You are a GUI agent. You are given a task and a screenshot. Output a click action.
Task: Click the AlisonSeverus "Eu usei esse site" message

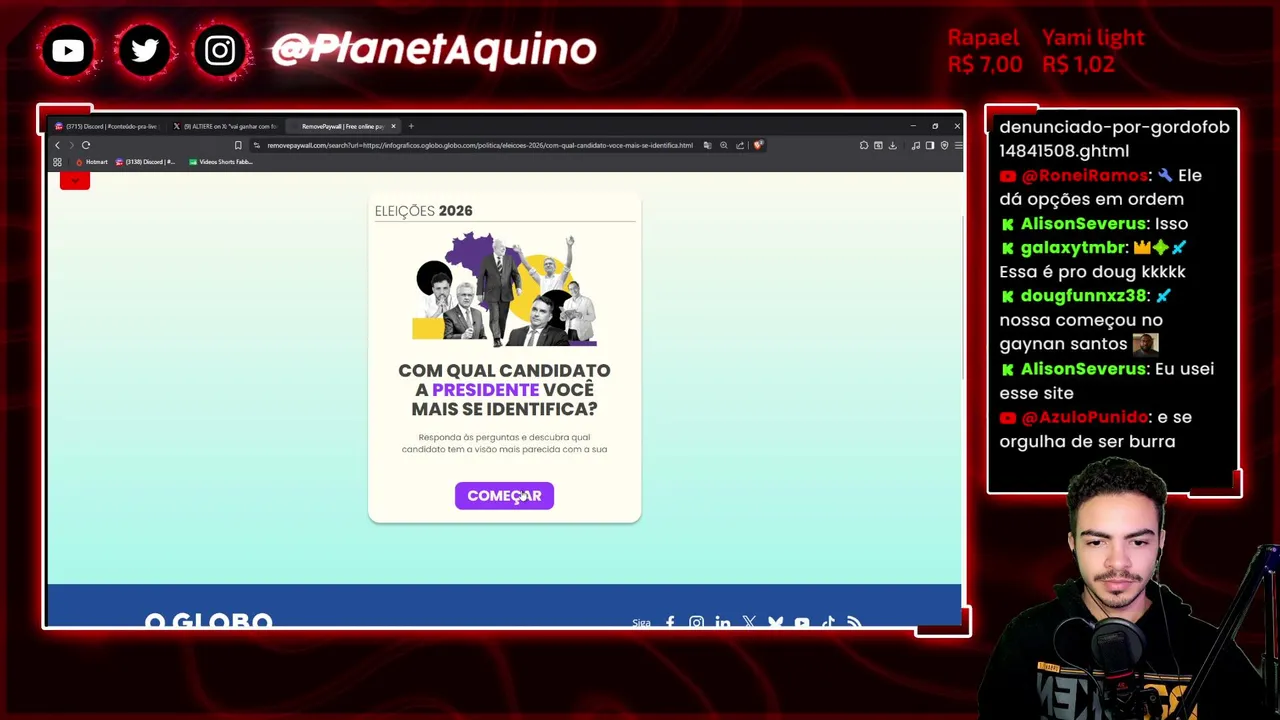(1107, 381)
